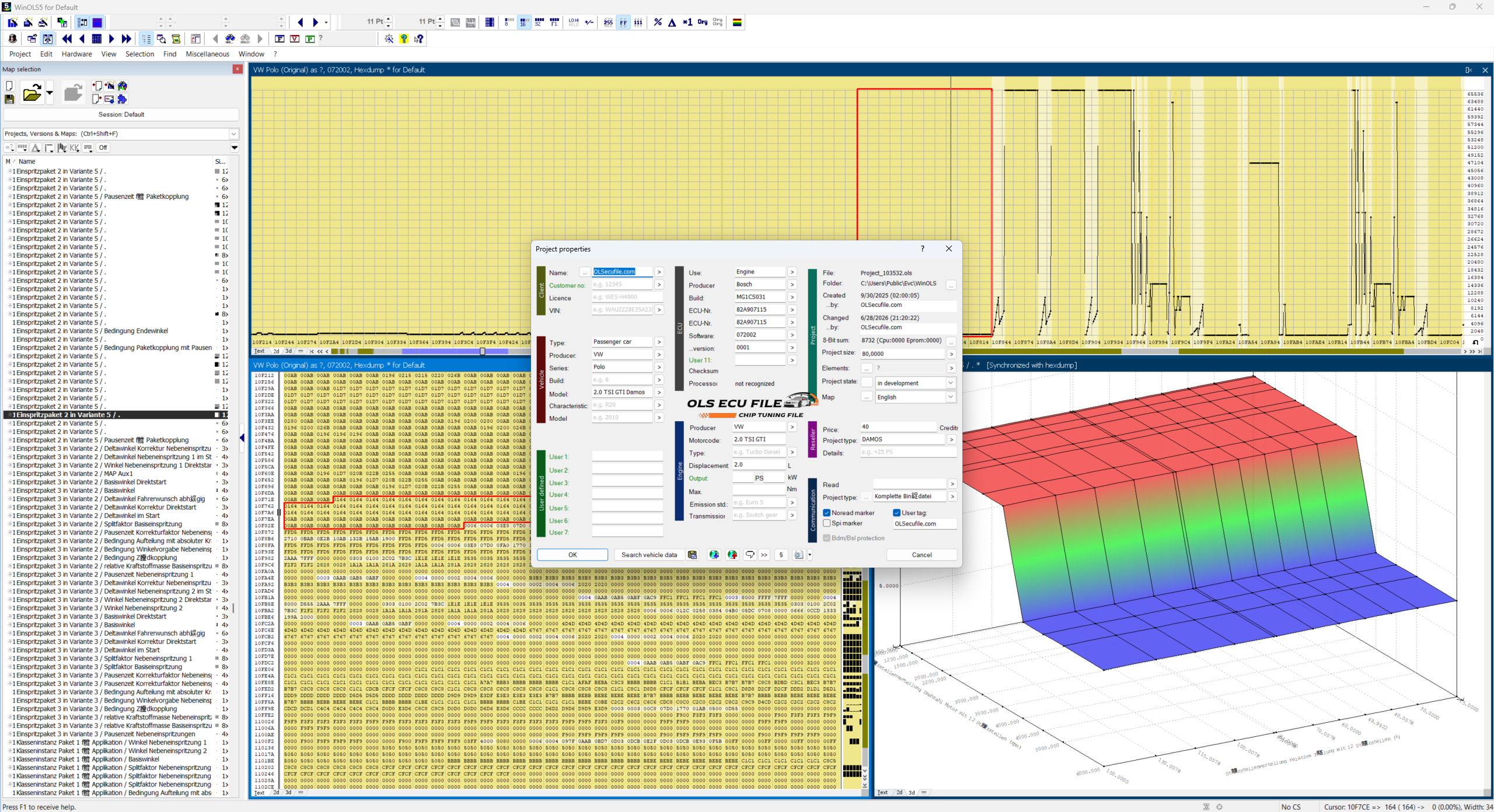1494x812 pixels.
Task: Open the Edit menu
Action: pos(46,54)
